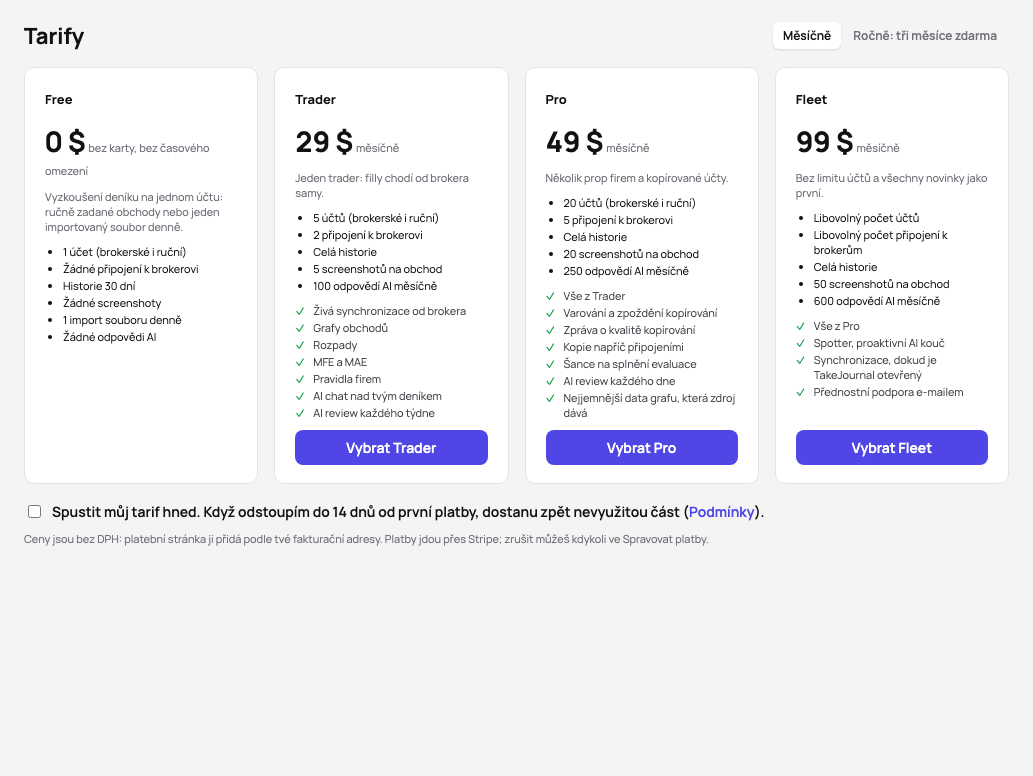The width and height of the screenshot is (1033, 776).
Task: Click checkmark next to Kopie napříč připojeními
Action: click(x=550, y=348)
